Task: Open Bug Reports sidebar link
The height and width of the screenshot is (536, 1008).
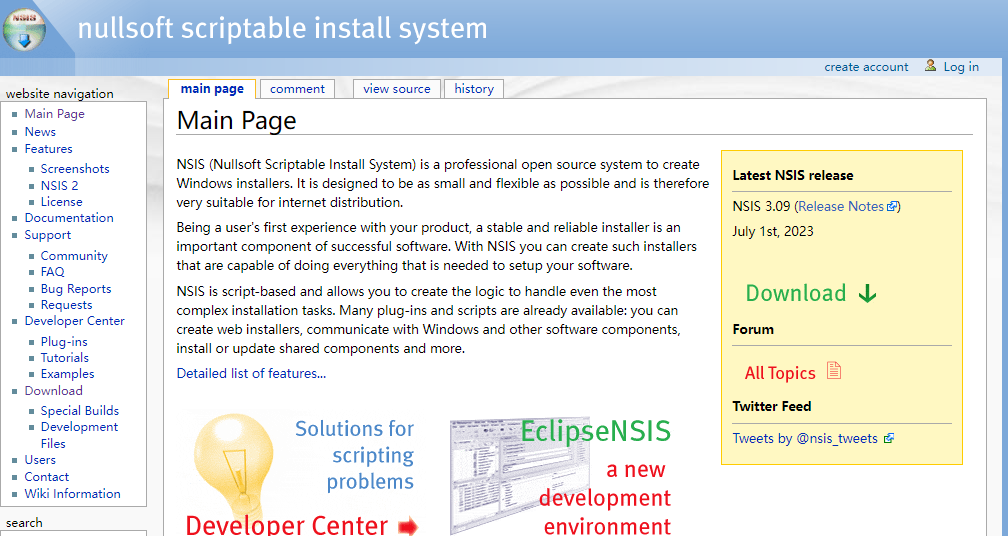Action: 76,289
